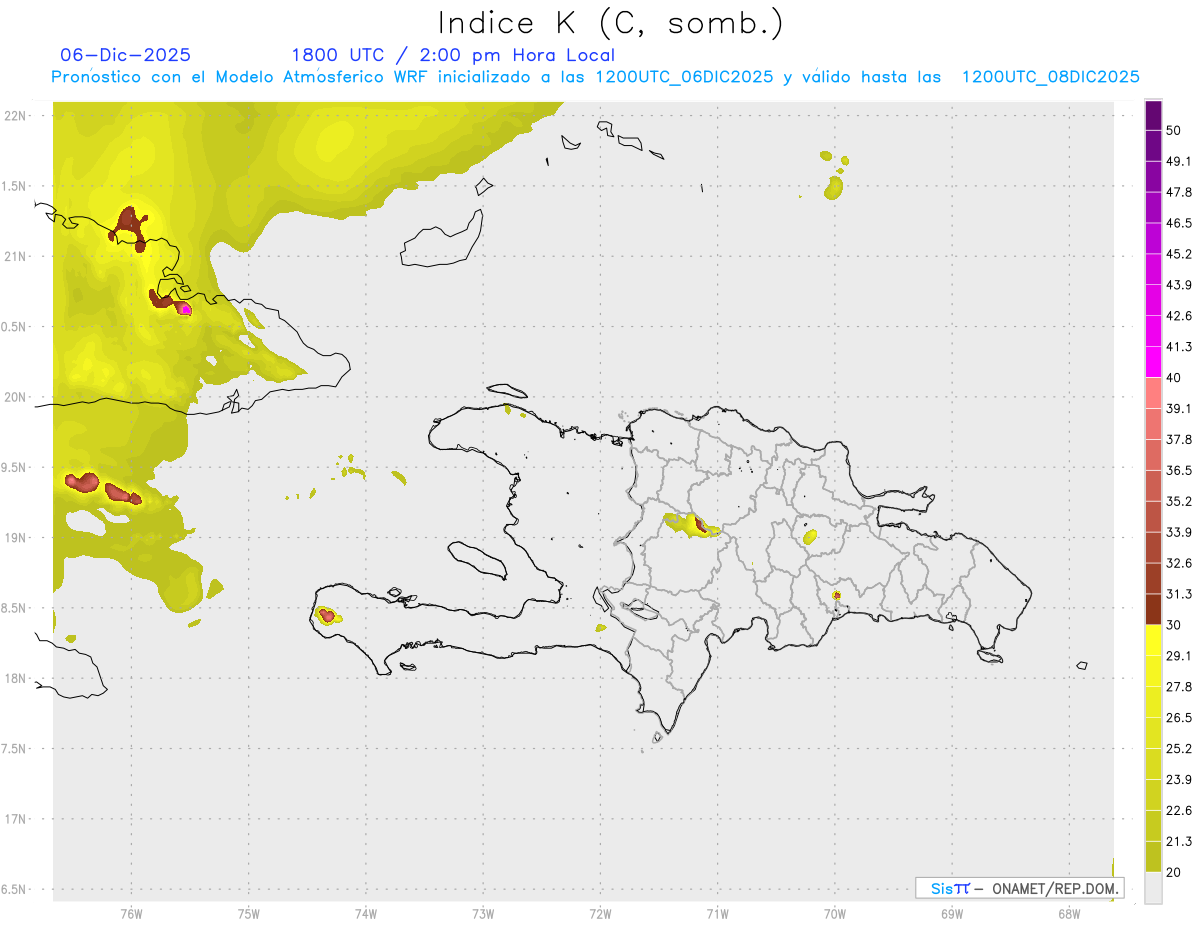The width and height of the screenshot is (1200, 927).
Task: Click the '8.5N' latitude label
Action: pyautogui.click(x=15, y=608)
